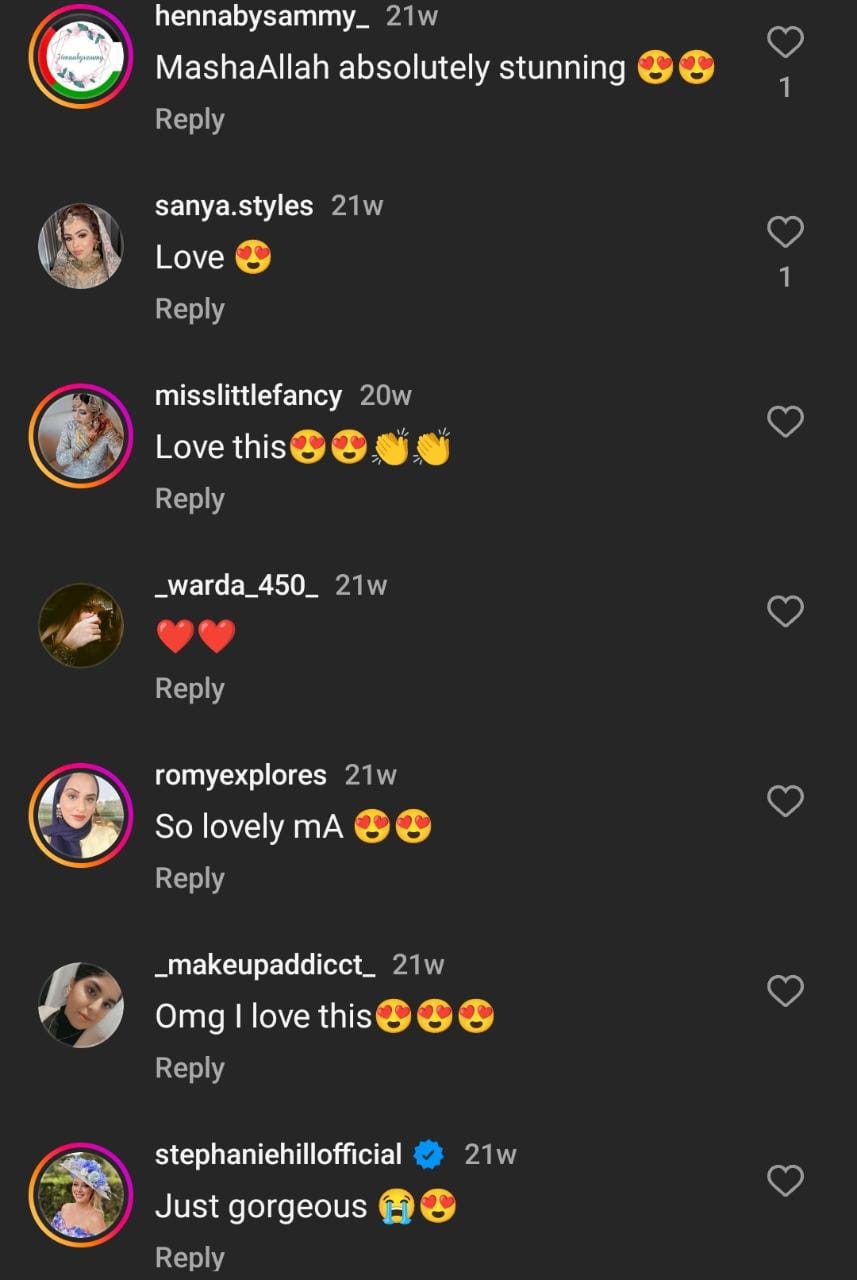Like hennabysammy_'s comment
Screen dimensions: 857x1280
tap(785, 42)
